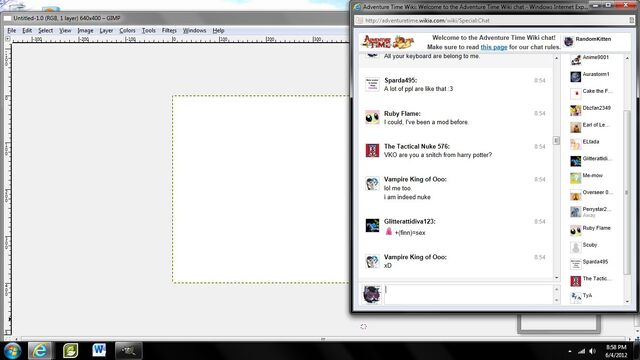Open the Filters menu in GIMP
Image resolution: width=640 pixels, height=360 pixels.
[x=169, y=31]
